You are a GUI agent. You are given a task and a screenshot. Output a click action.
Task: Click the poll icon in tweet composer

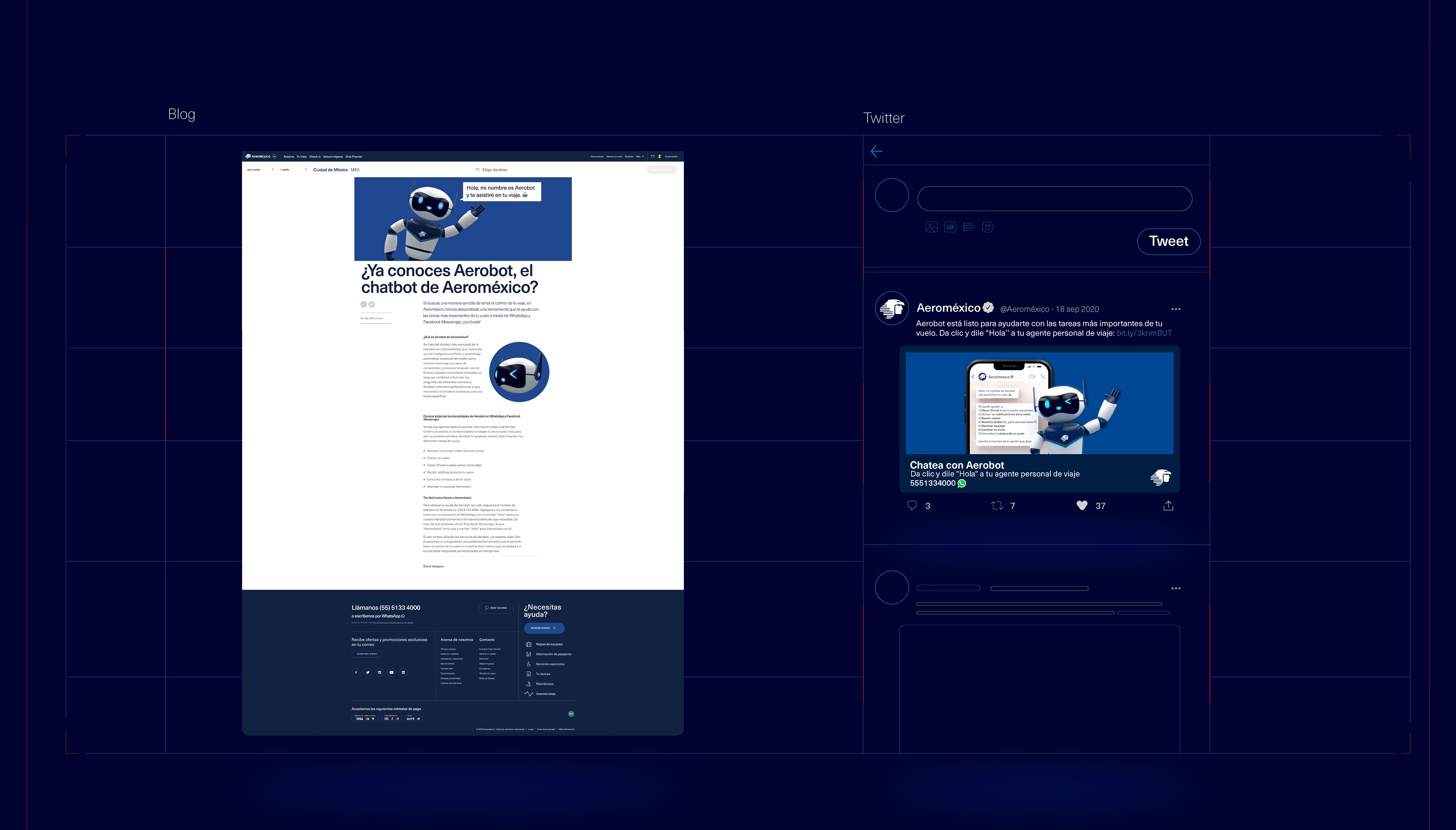coord(969,227)
